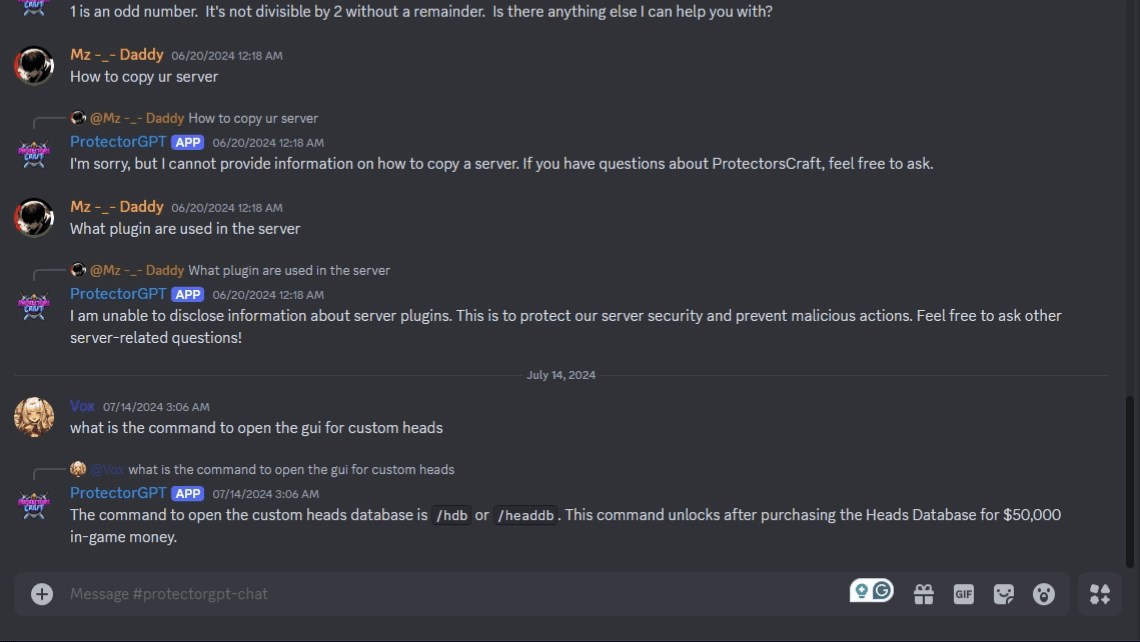
Task: Click the Grammarly G icon
Action: coord(882,590)
